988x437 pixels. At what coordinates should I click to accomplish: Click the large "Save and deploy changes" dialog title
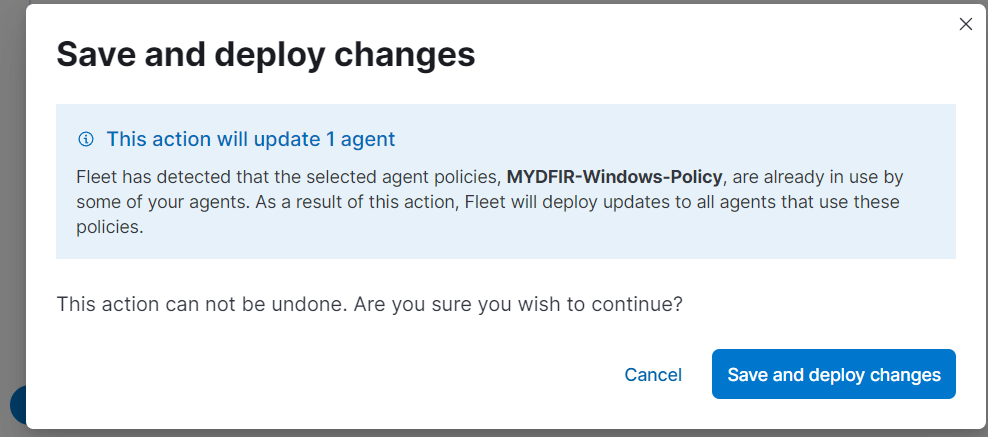[266, 55]
